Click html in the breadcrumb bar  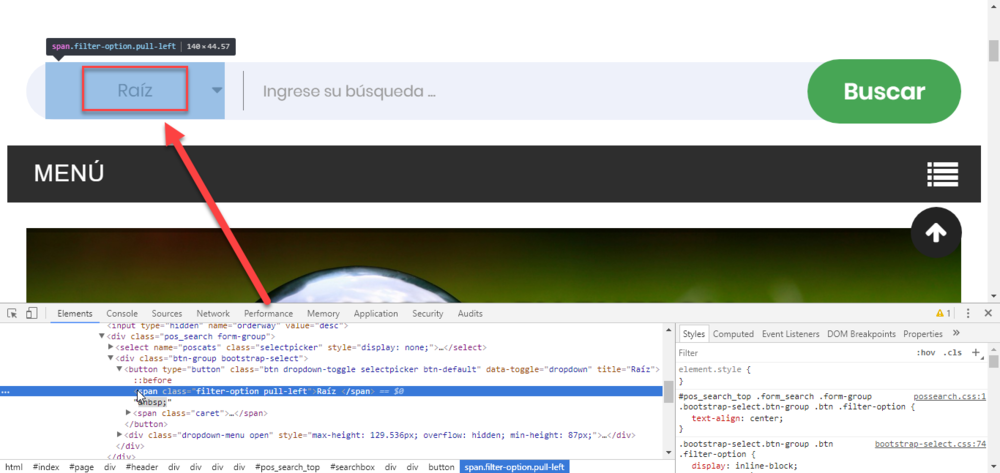[x=13, y=467]
